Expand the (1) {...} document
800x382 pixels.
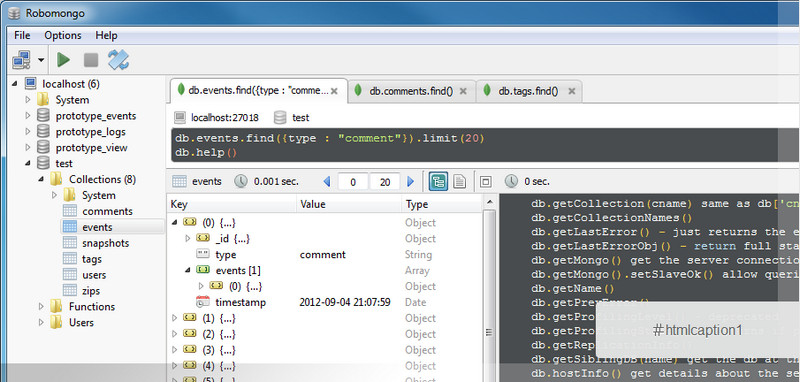174,318
